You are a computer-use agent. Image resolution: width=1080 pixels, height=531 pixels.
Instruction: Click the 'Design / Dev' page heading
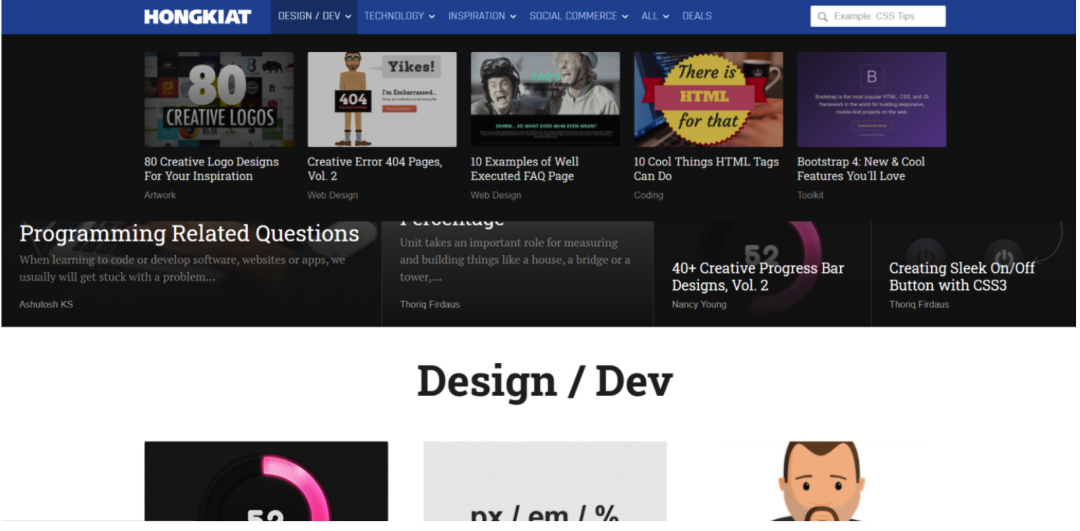coord(545,381)
